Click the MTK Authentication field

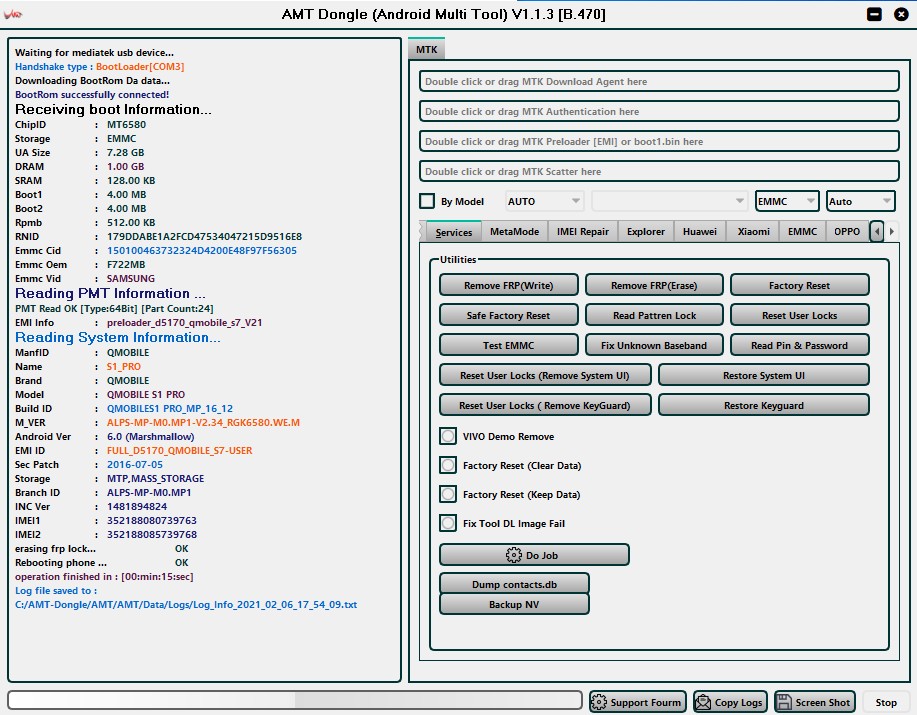click(659, 111)
